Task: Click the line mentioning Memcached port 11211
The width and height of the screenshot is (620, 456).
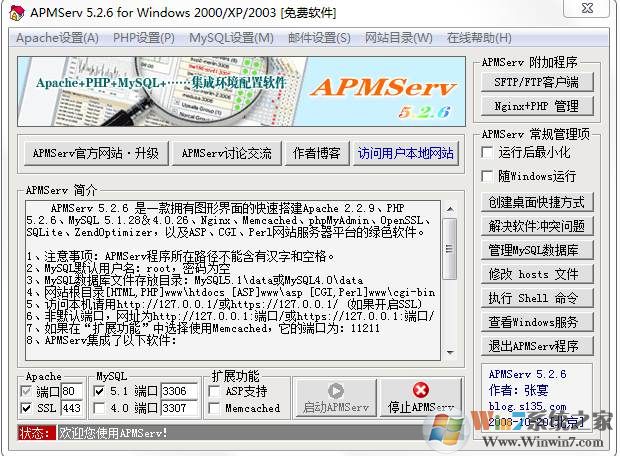Action: pyautogui.click(x=203, y=328)
